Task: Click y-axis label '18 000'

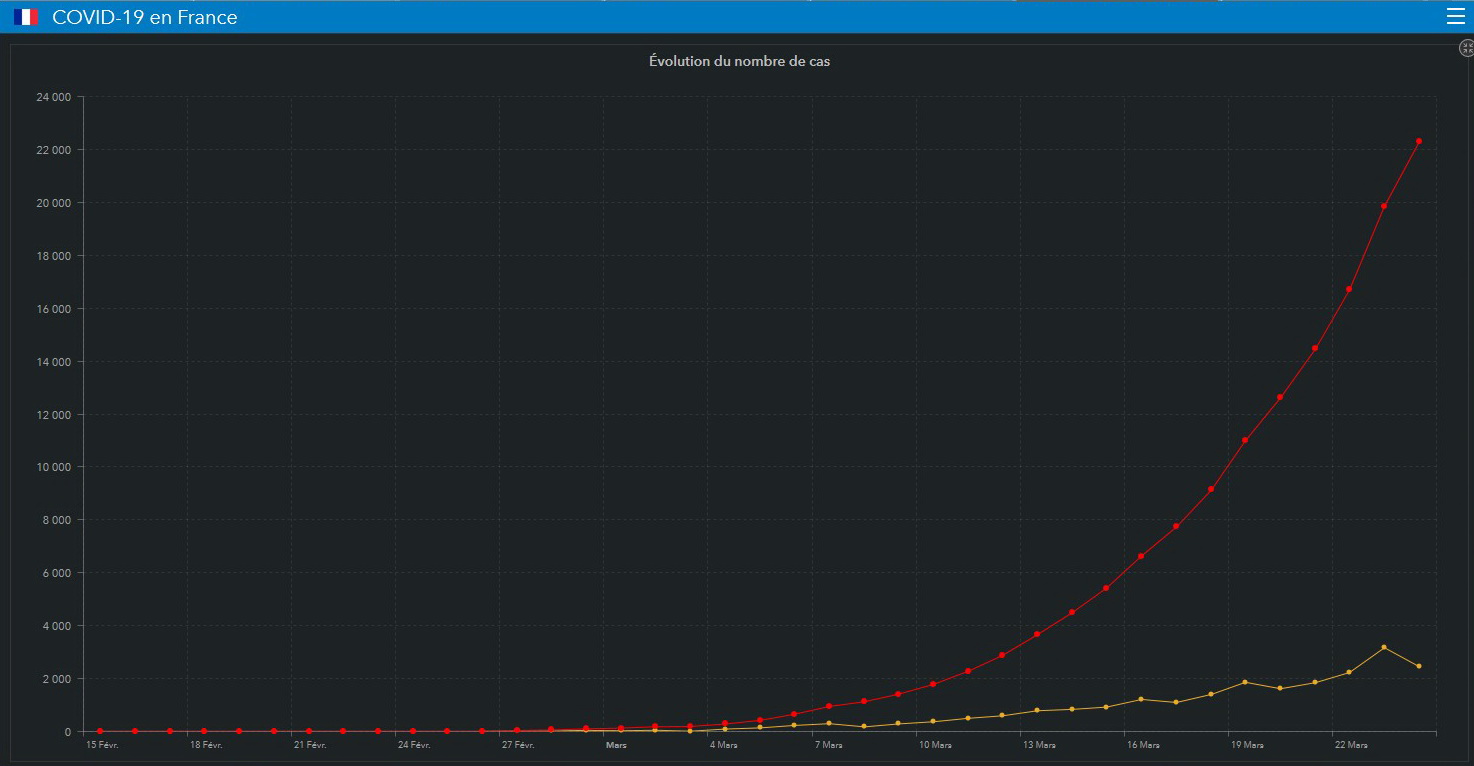Action: click(x=53, y=256)
